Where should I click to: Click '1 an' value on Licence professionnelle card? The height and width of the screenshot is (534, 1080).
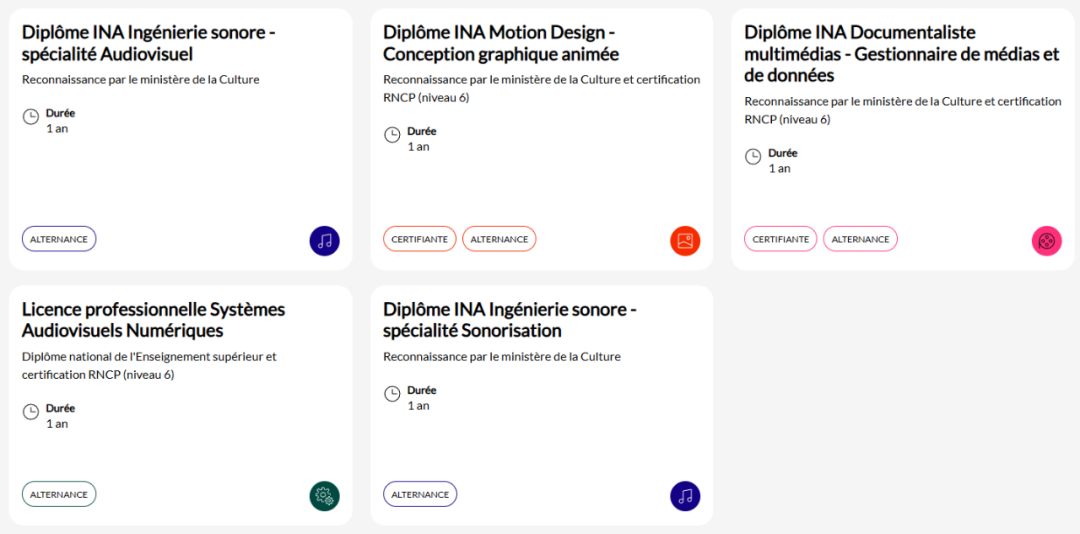(x=57, y=423)
